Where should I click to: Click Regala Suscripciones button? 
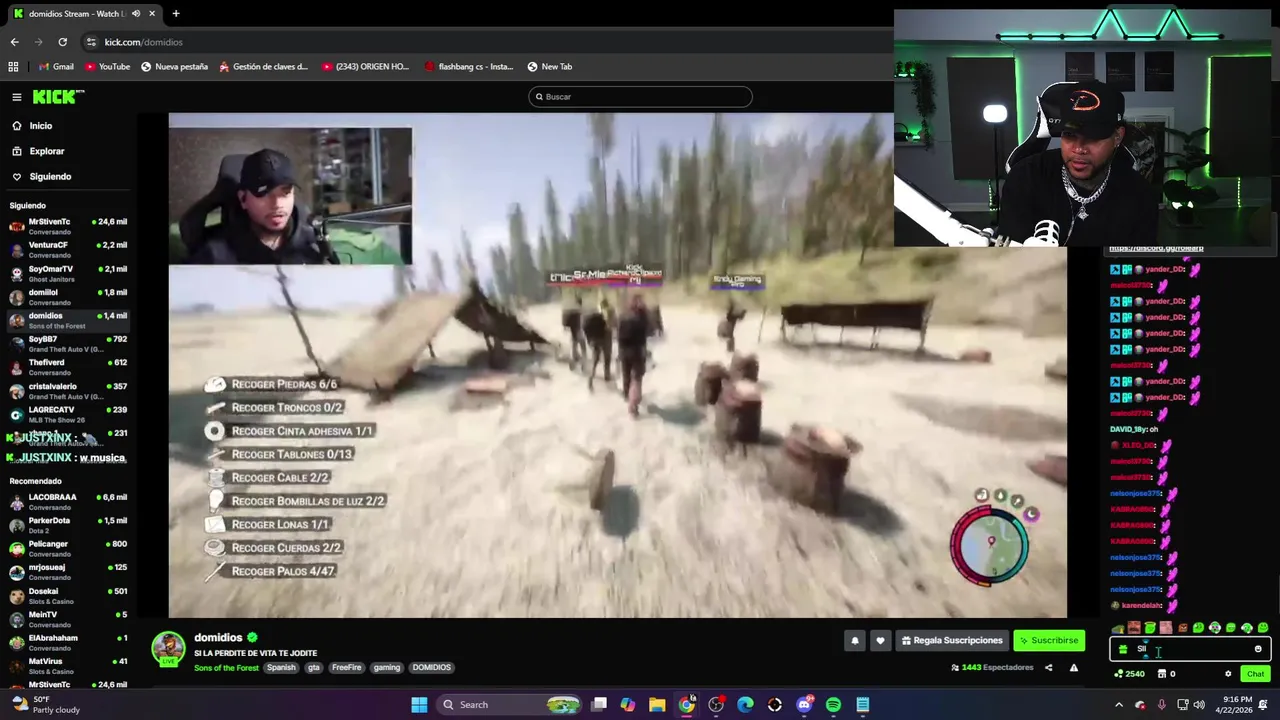click(952, 641)
